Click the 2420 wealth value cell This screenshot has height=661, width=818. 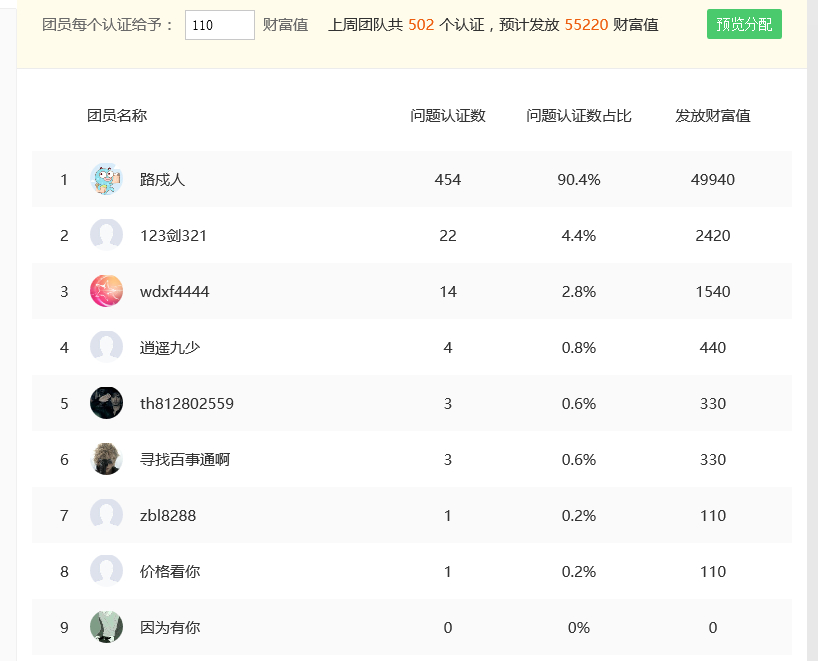(x=713, y=235)
